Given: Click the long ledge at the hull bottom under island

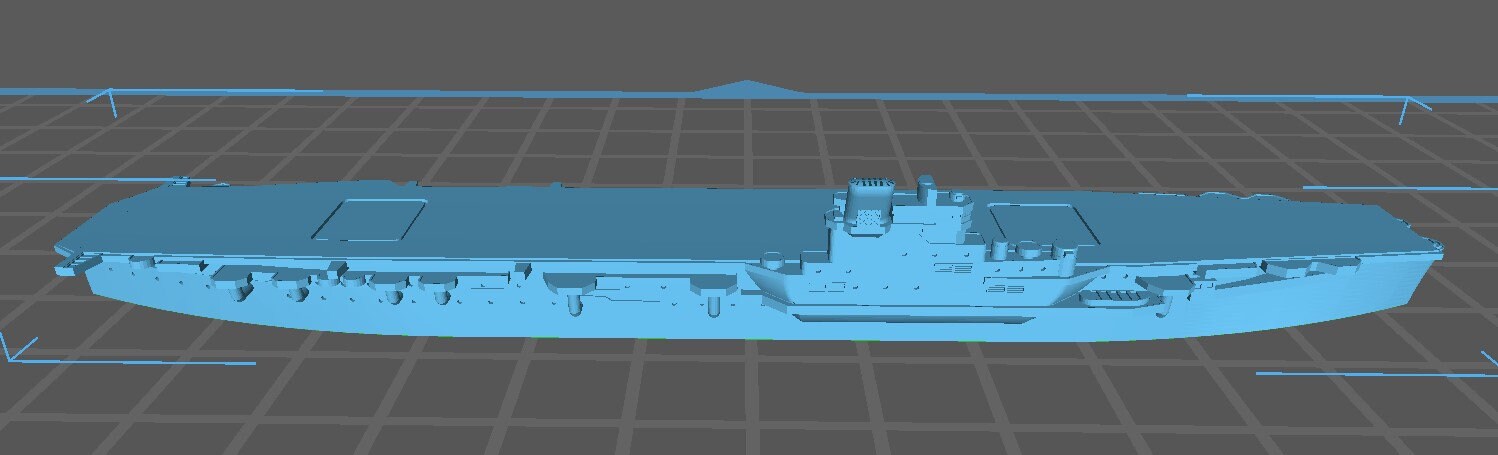Looking at the screenshot, I should pyautogui.click(x=910, y=319).
